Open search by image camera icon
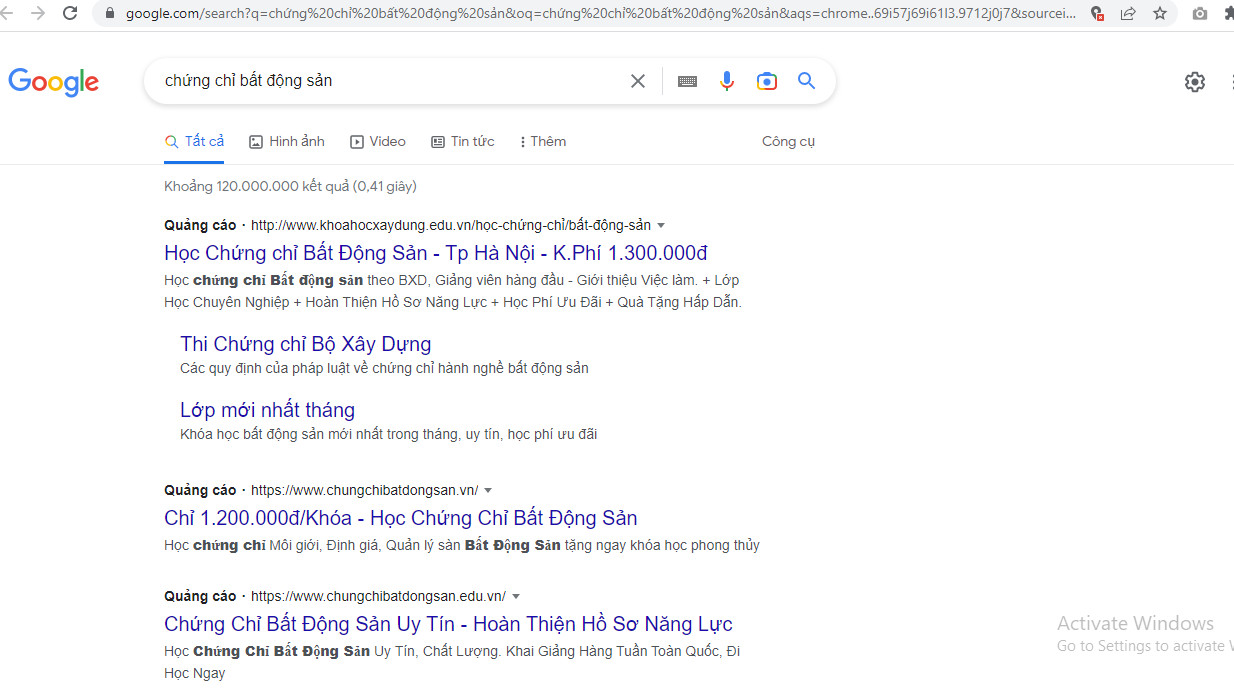1234x688 pixels. 767,81
